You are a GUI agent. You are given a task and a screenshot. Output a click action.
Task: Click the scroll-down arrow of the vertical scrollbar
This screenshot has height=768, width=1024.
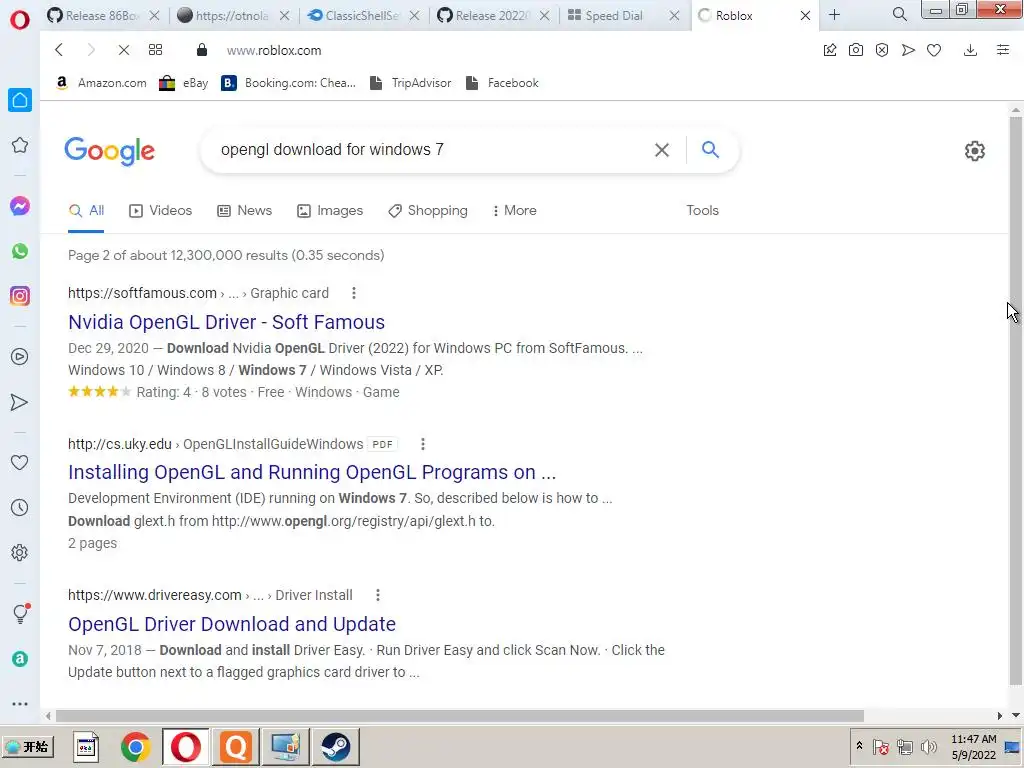click(1016, 715)
